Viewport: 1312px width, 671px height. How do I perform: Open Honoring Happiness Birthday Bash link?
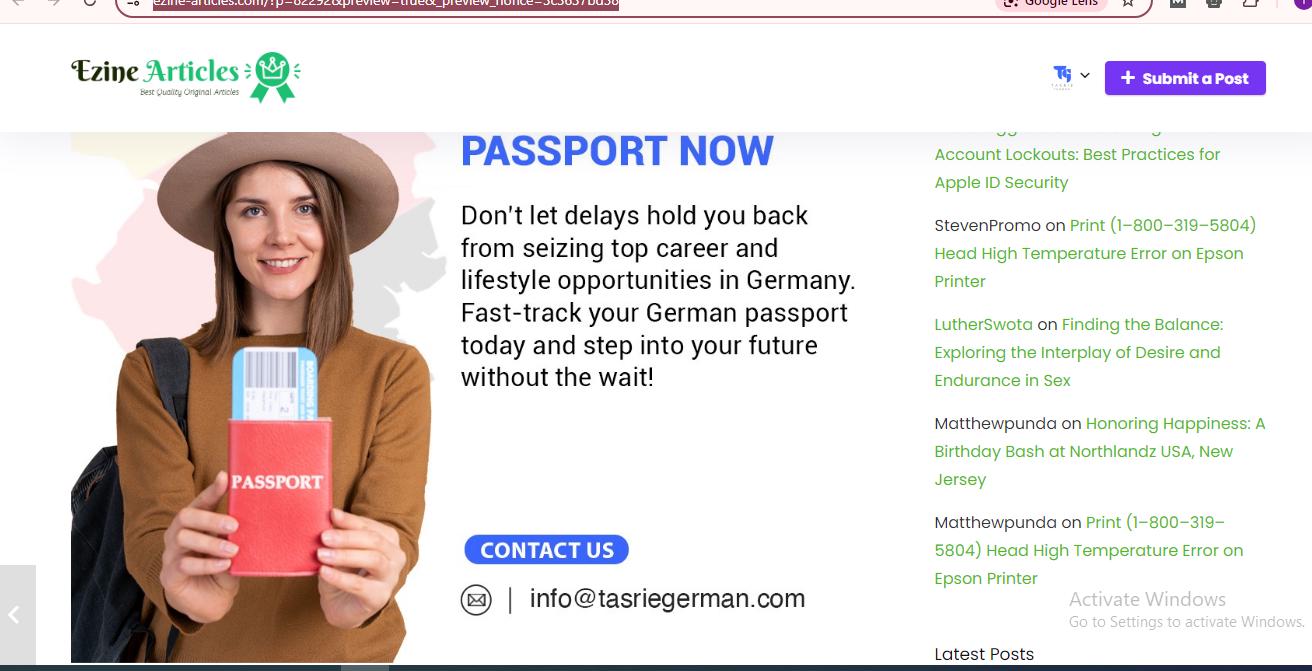pos(1100,451)
